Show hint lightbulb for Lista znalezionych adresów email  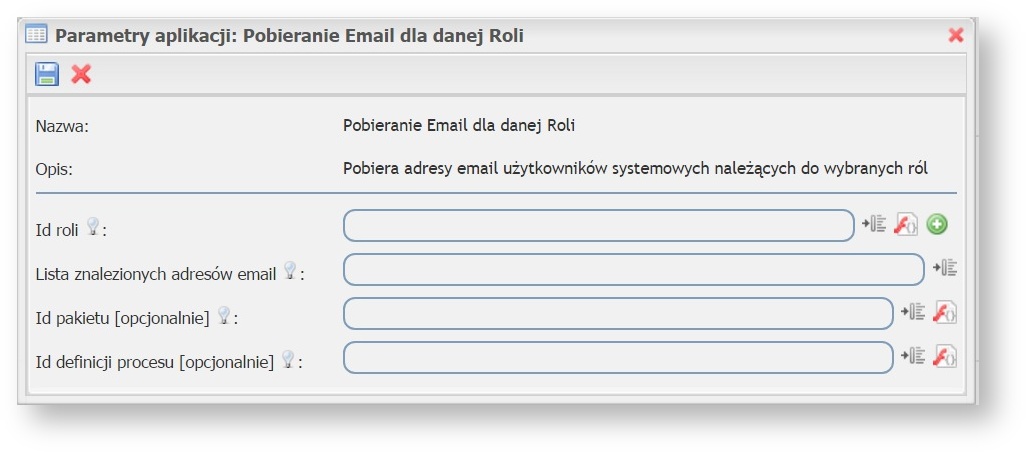pyautogui.click(x=290, y=270)
